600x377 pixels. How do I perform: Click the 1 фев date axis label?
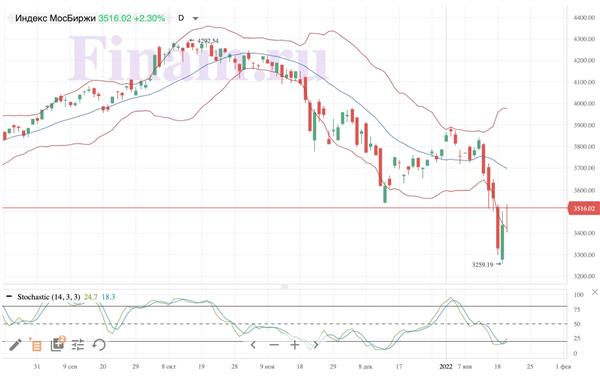[x=563, y=367]
